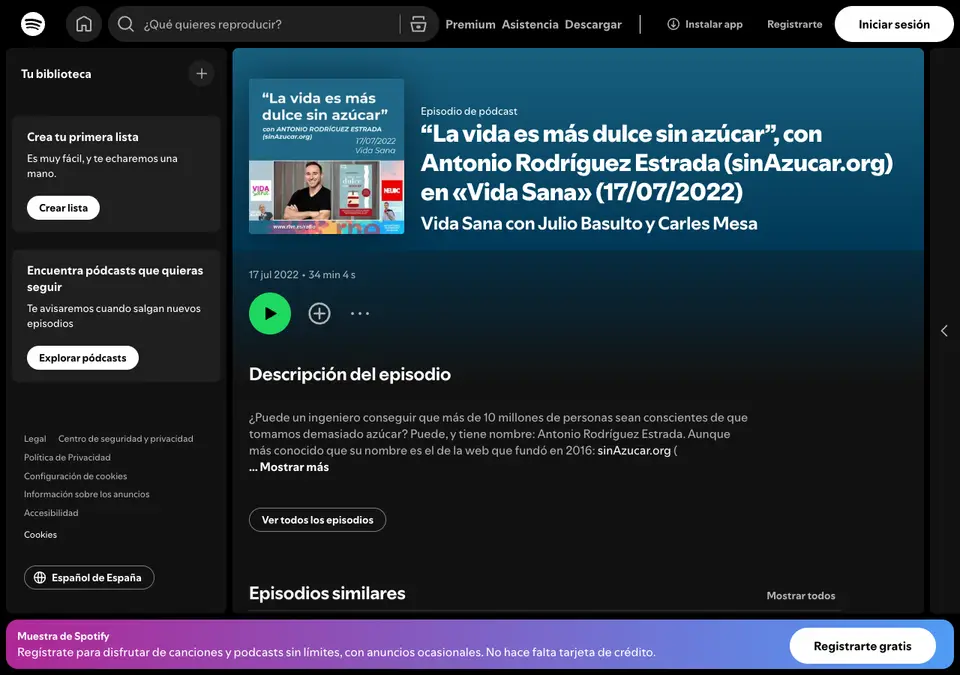The width and height of the screenshot is (960, 675).
Task: Go to Home via house icon
Action: coord(84,25)
